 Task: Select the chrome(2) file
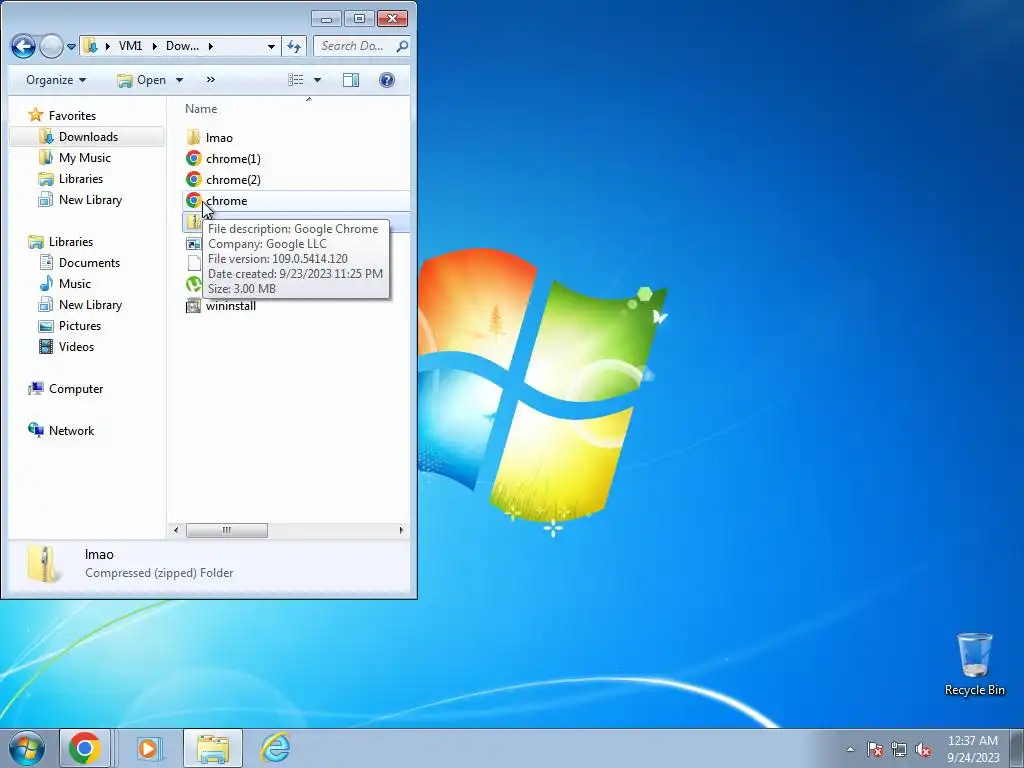(x=233, y=180)
